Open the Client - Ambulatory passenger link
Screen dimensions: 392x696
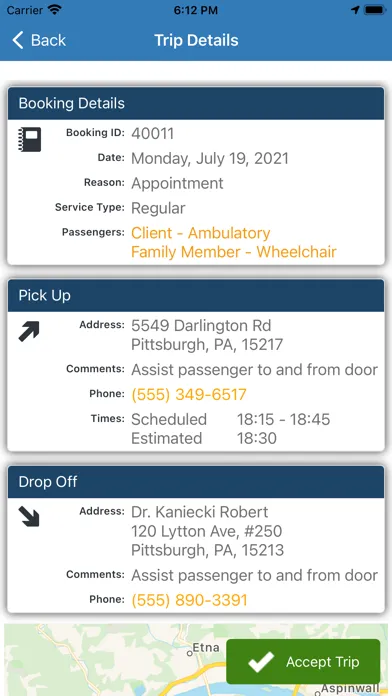pos(201,233)
